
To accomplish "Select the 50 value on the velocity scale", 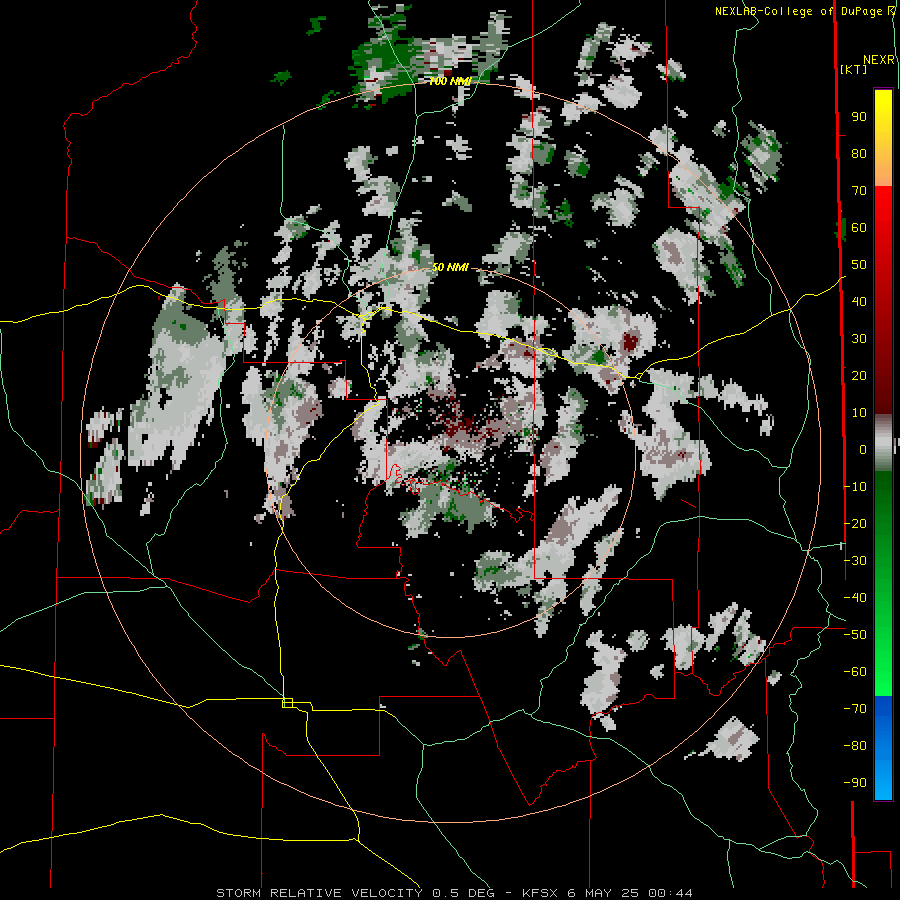I will (859, 265).
